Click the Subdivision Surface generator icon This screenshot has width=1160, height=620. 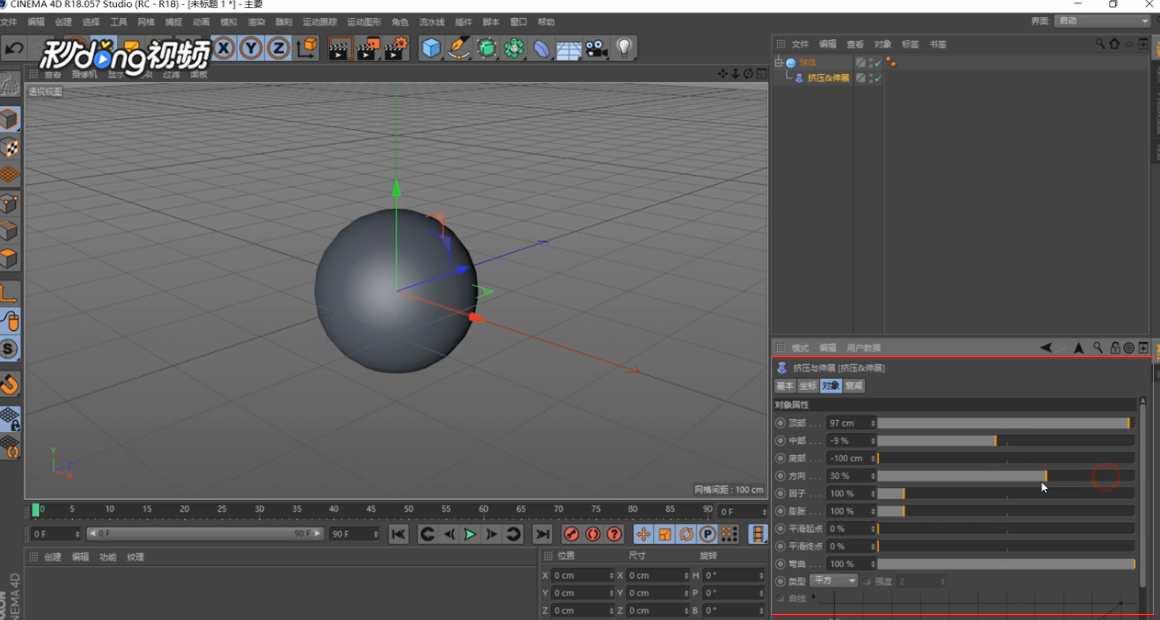click(x=486, y=49)
